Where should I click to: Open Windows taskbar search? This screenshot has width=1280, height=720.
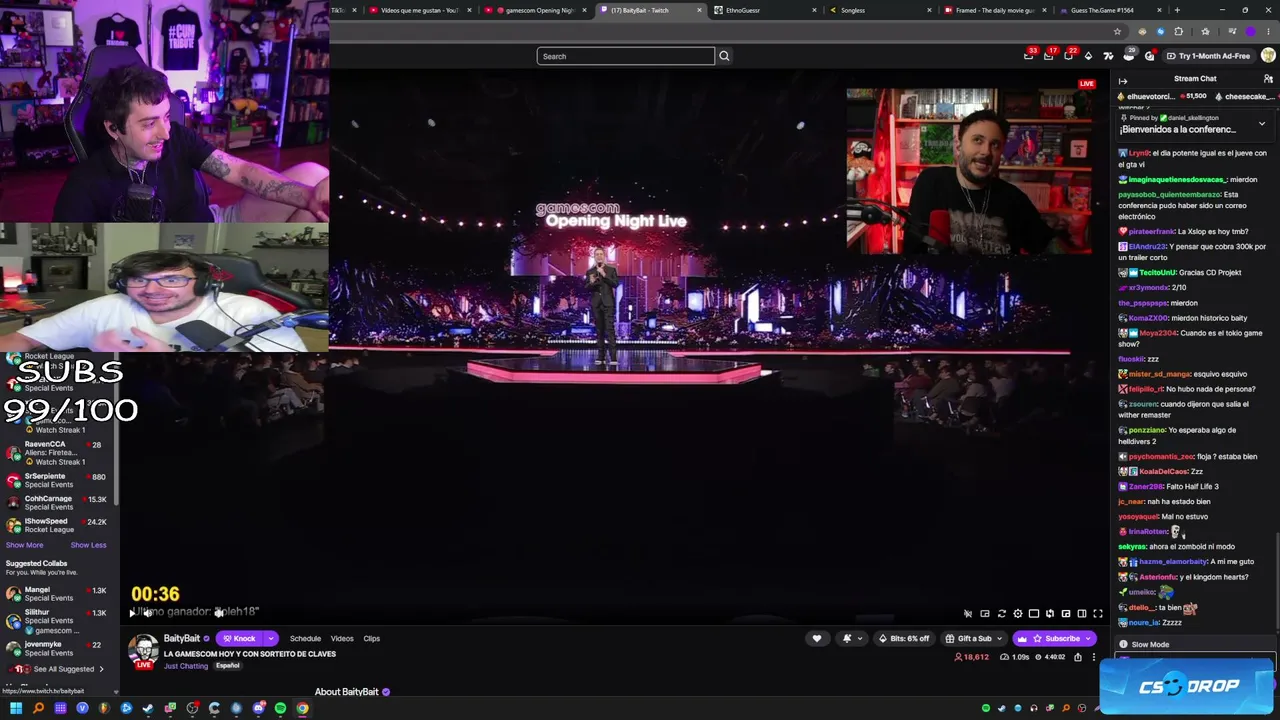[x=38, y=709]
